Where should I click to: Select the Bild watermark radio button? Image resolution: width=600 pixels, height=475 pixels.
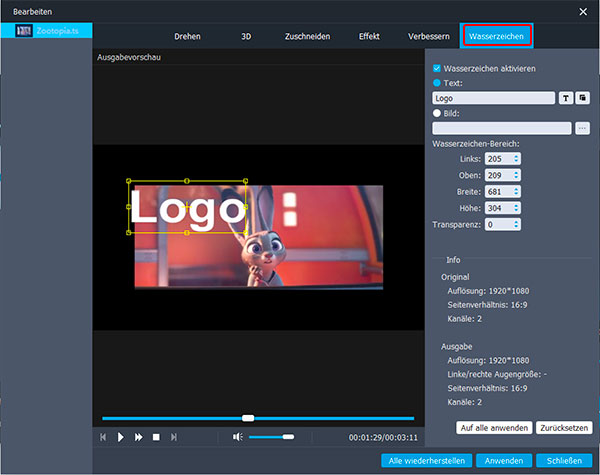437,113
